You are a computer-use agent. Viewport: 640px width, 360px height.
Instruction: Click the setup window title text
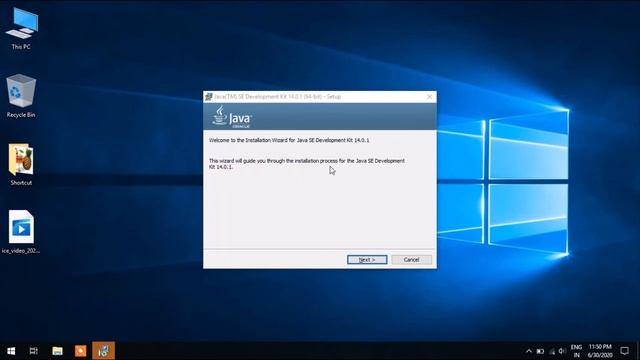(x=278, y=97)
